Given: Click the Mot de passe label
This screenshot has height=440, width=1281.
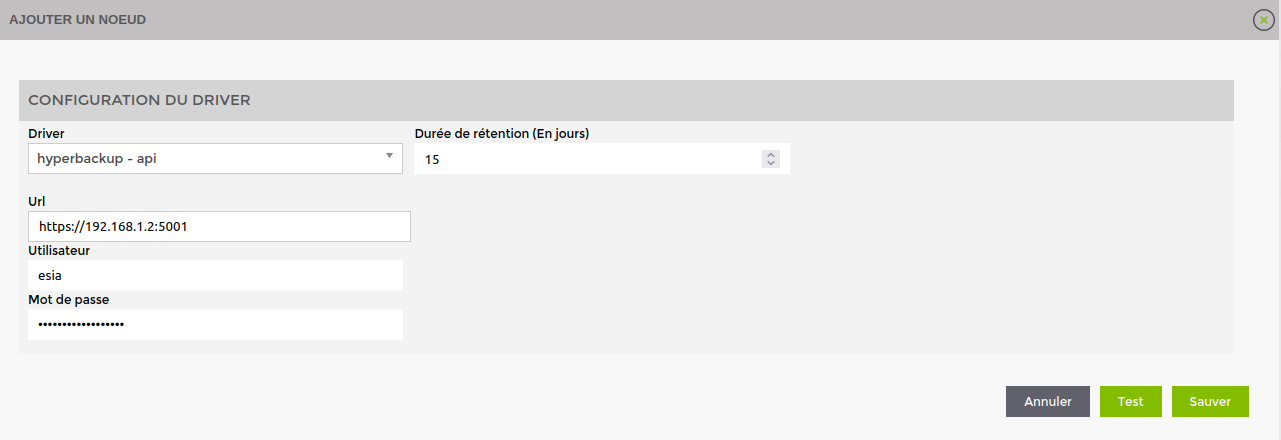Looking at the screenshot, I should [x=69, y=299].
